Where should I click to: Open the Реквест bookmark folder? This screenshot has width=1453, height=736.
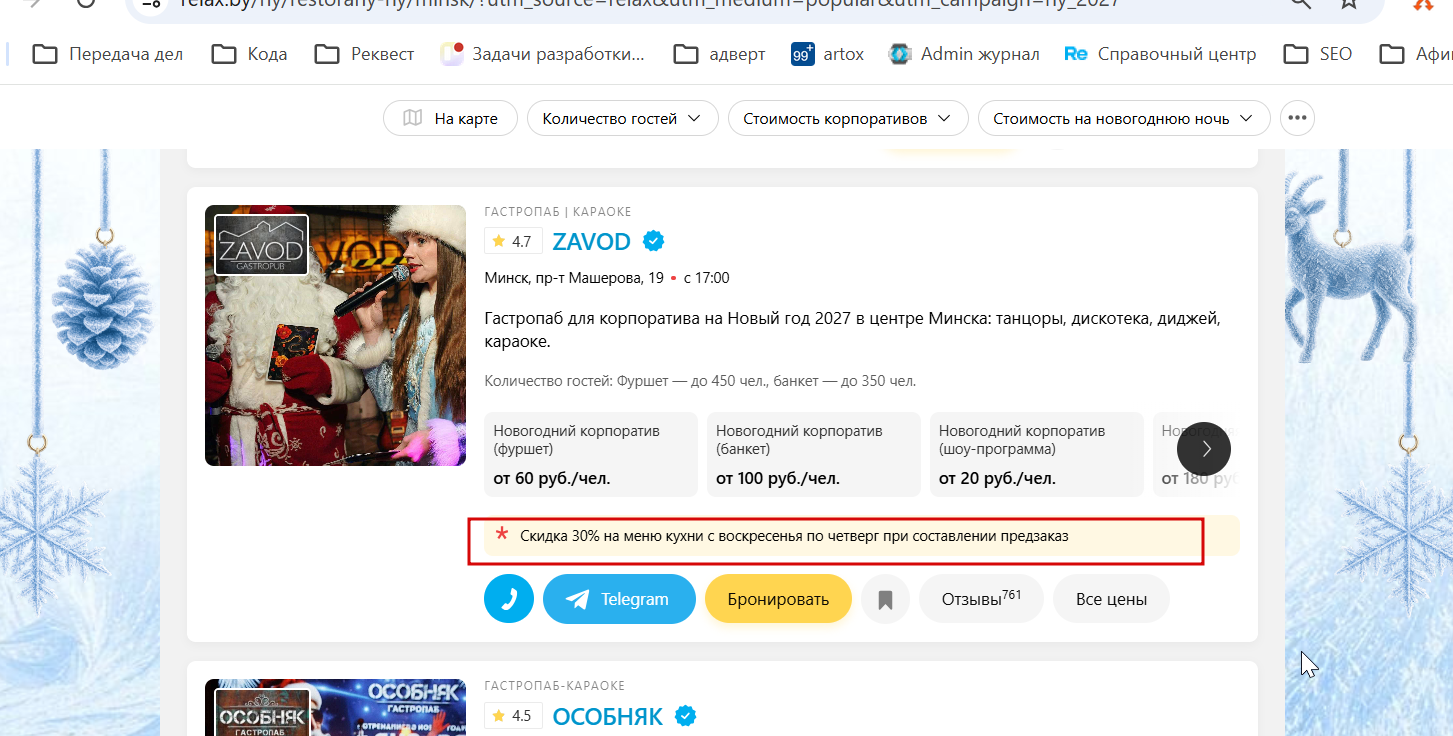click(364, 54)
